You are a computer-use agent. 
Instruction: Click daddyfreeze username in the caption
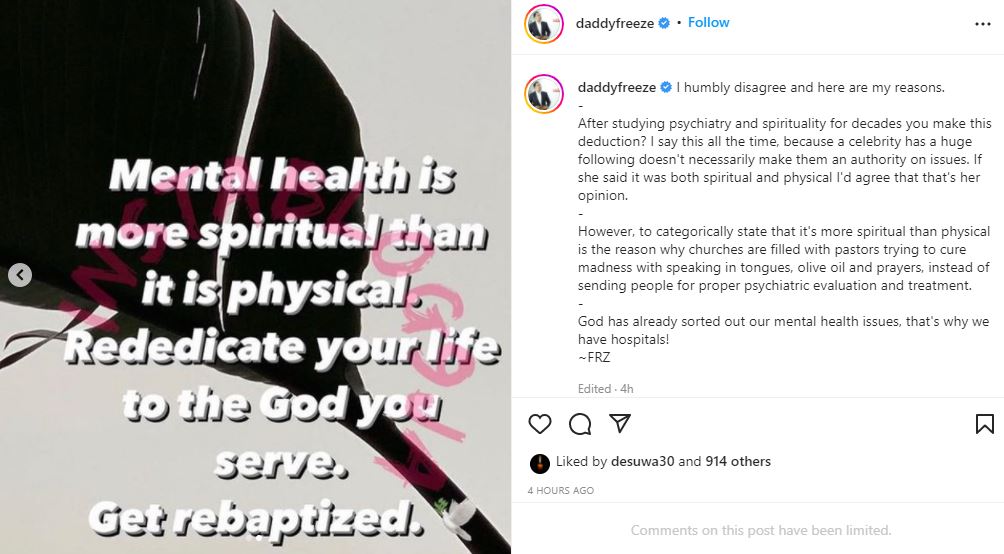(x=617, y=87)
